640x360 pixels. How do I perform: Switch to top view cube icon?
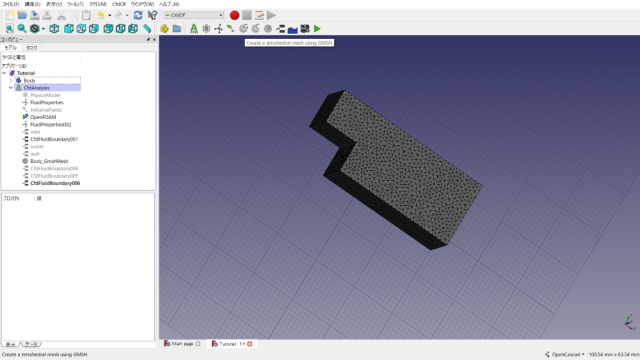tap(81, 29)
